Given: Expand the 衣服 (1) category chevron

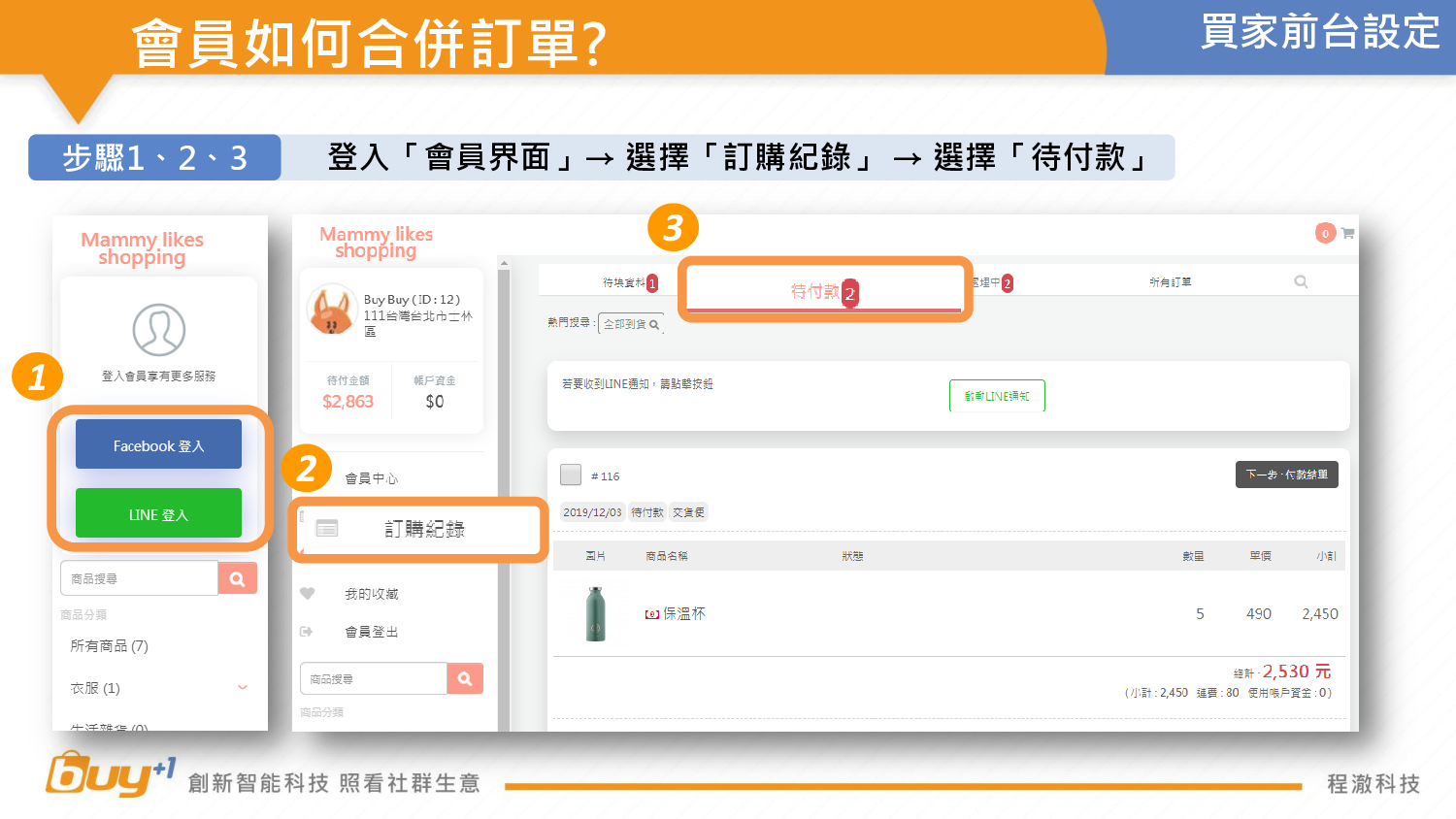Looking at the screenshot, I should pyautogui.click(x=243, y=688).
